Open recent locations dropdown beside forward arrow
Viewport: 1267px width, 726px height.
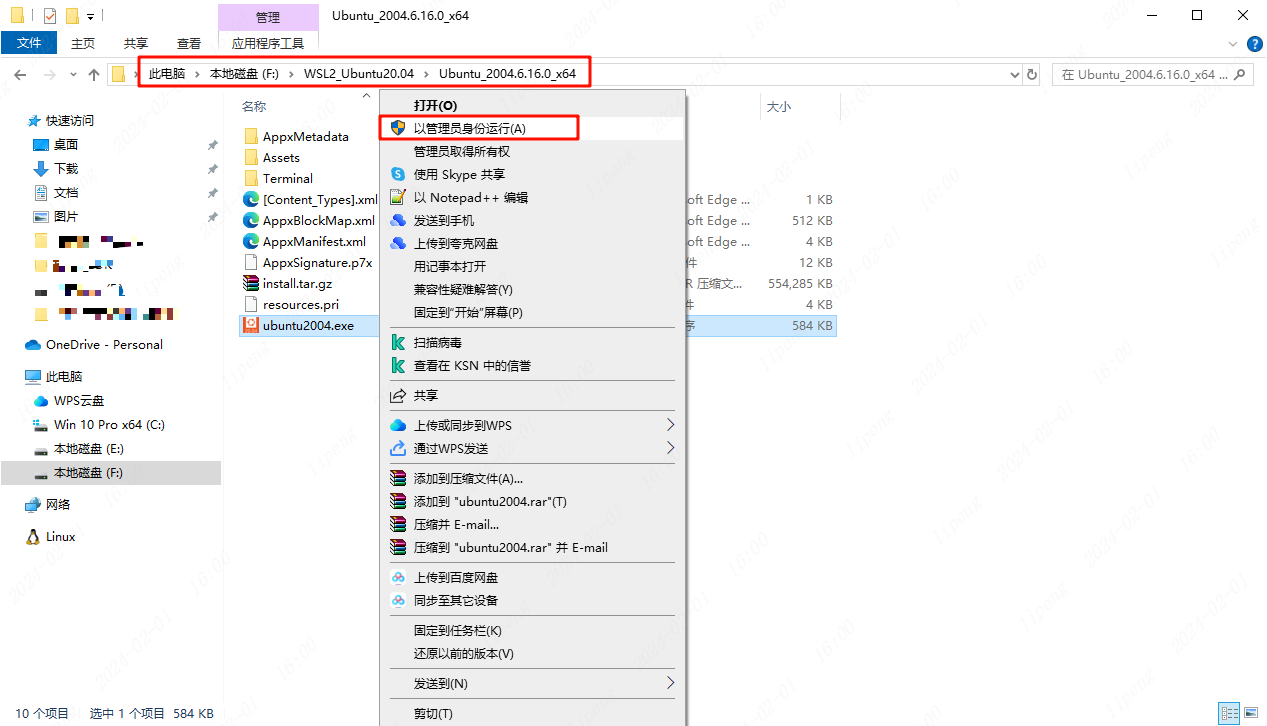pos(73,74)
